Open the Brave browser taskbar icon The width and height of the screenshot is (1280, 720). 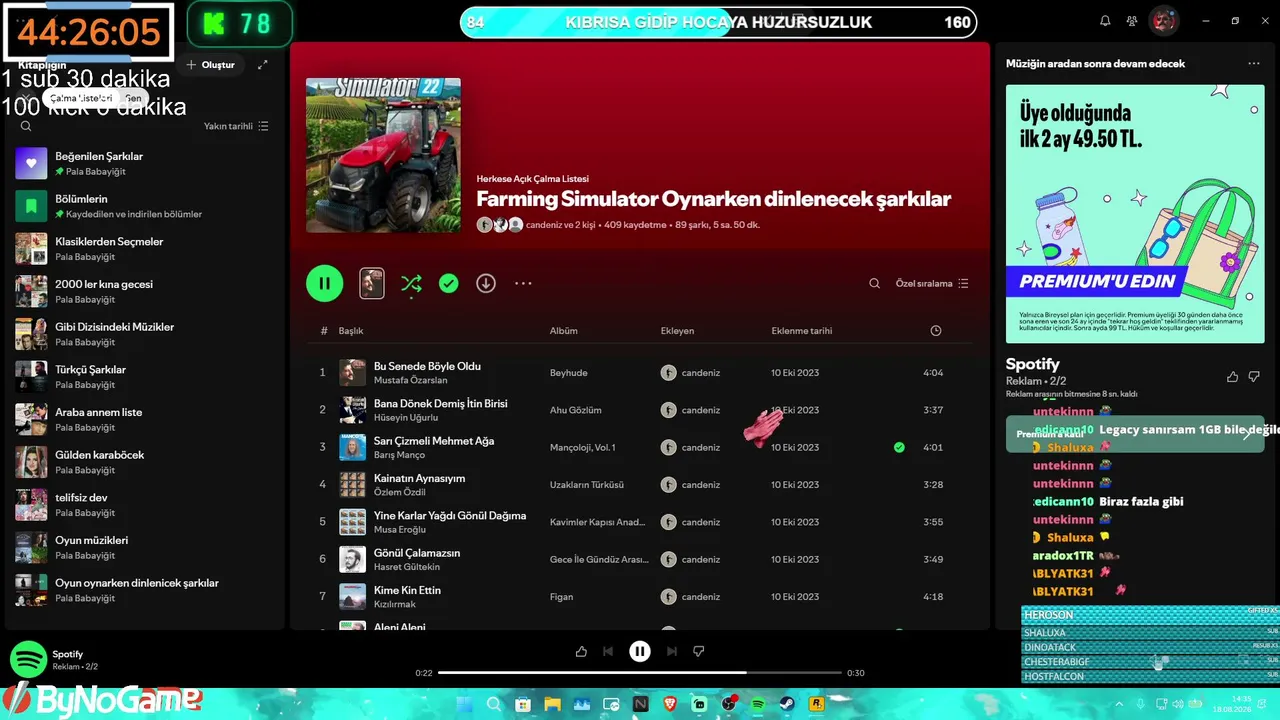click(669, 705)
